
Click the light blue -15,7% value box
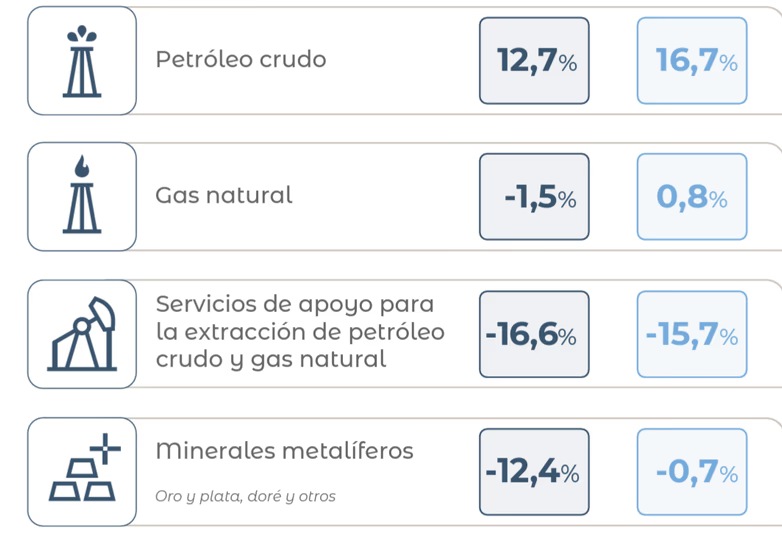(x=692, y=334)
